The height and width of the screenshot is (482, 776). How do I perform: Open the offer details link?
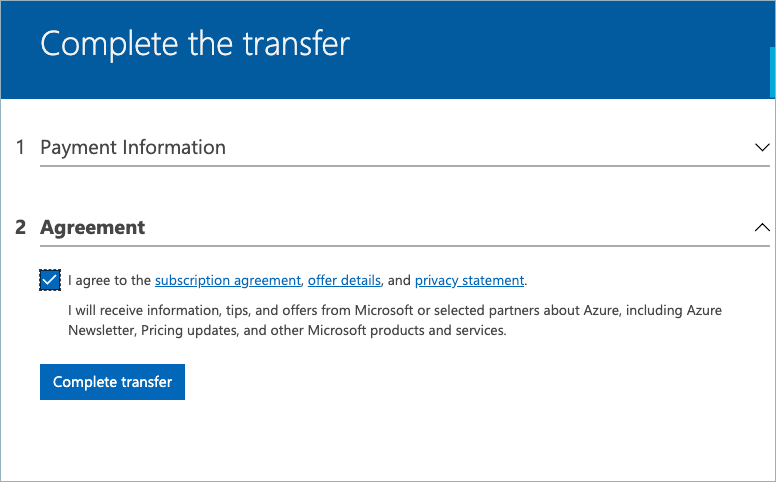[x=344, y=280]
